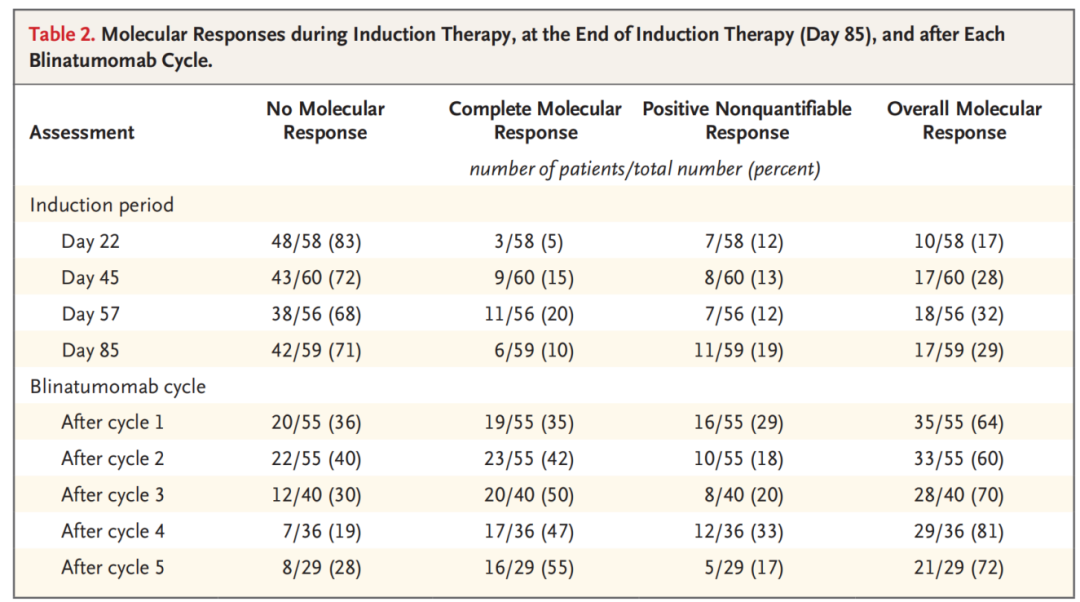Click the "No Molecular Response" column header

coord(325,121)
